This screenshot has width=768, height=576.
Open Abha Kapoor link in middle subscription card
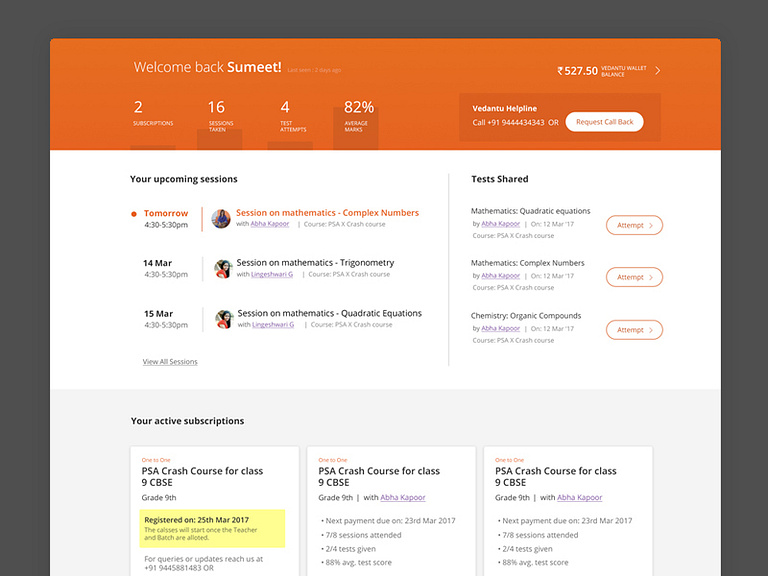click(403, 498)
